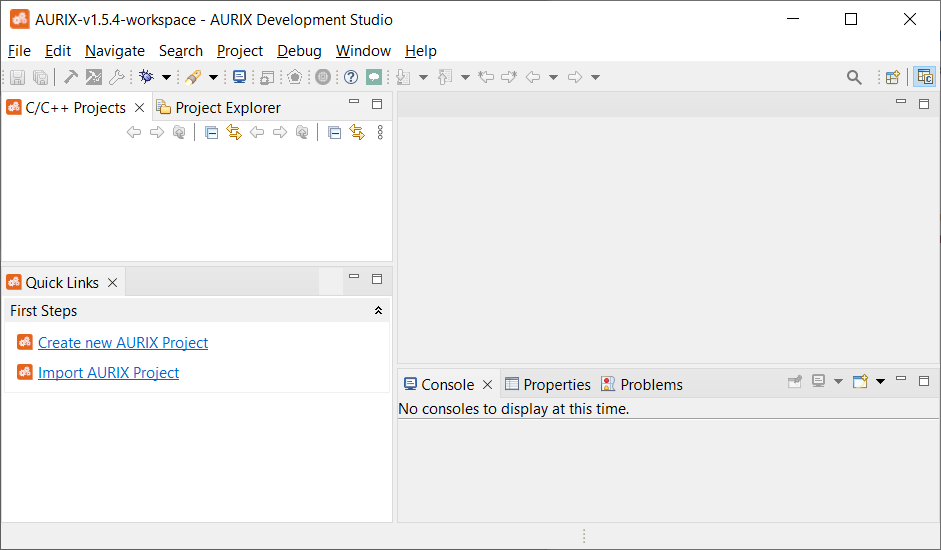Click the magnifier search icon
This screenshot has height=550, width=941.
coord(854,77)
